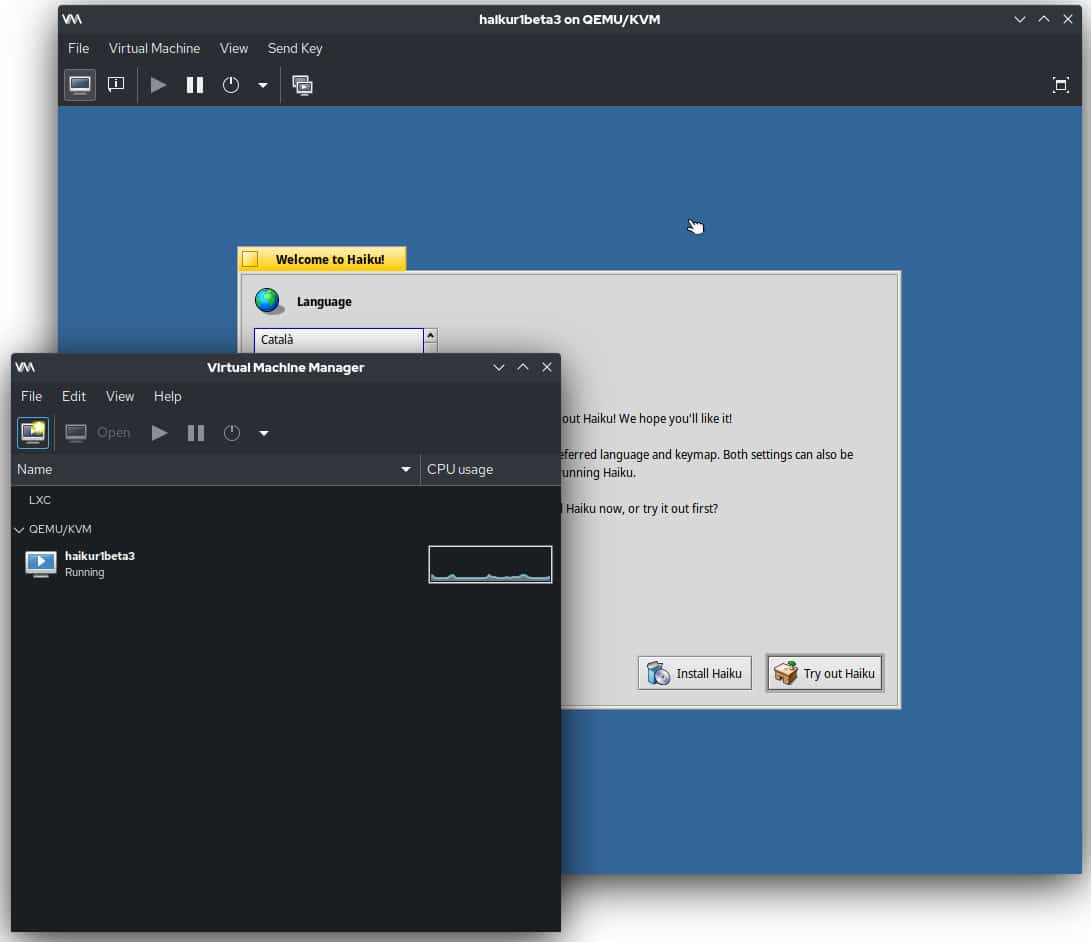Collapse the QEMU/KVM connection

pyautogui.click(x=19, y=530)
